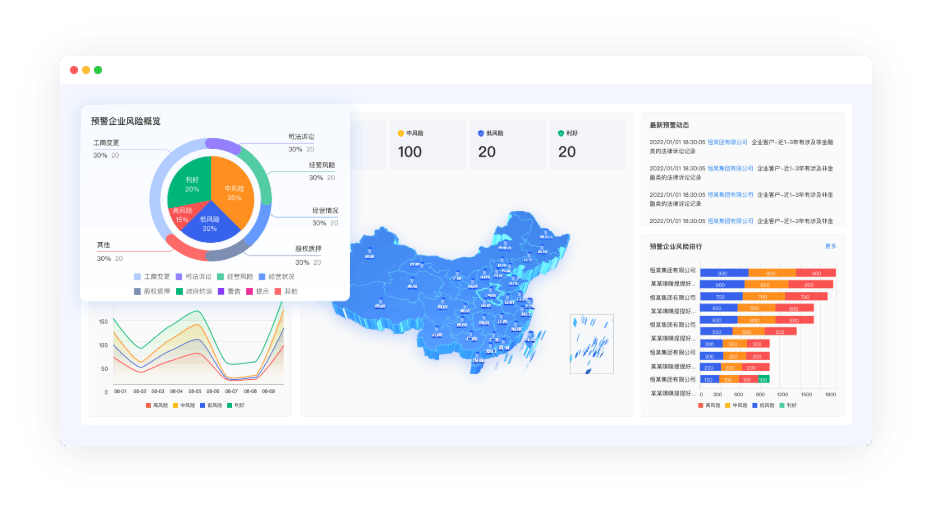932x510 pixels.
Task: Click the yellow shield icon on 中风险 card
Action: (x=401, y=134)
